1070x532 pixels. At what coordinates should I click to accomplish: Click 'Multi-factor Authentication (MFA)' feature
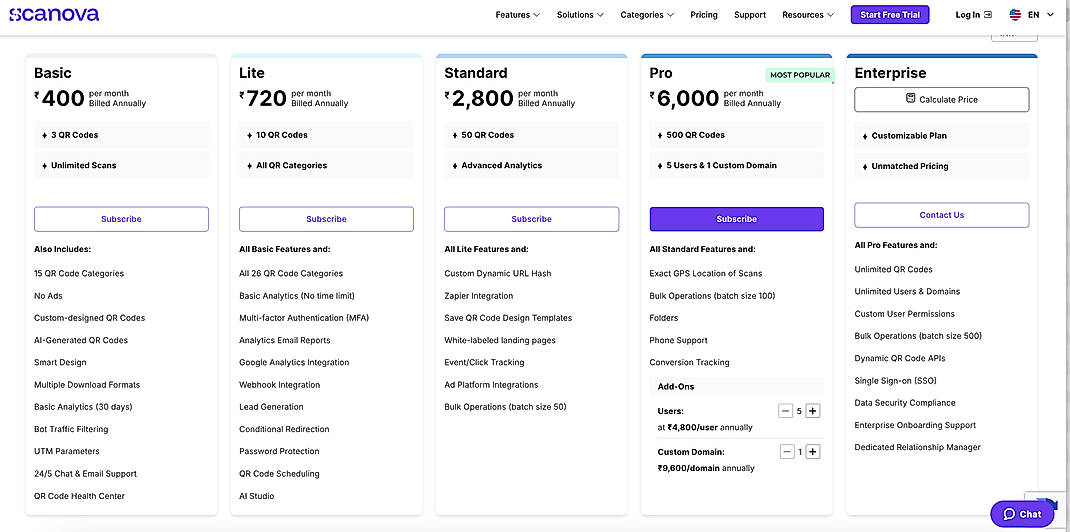[304, 318]
